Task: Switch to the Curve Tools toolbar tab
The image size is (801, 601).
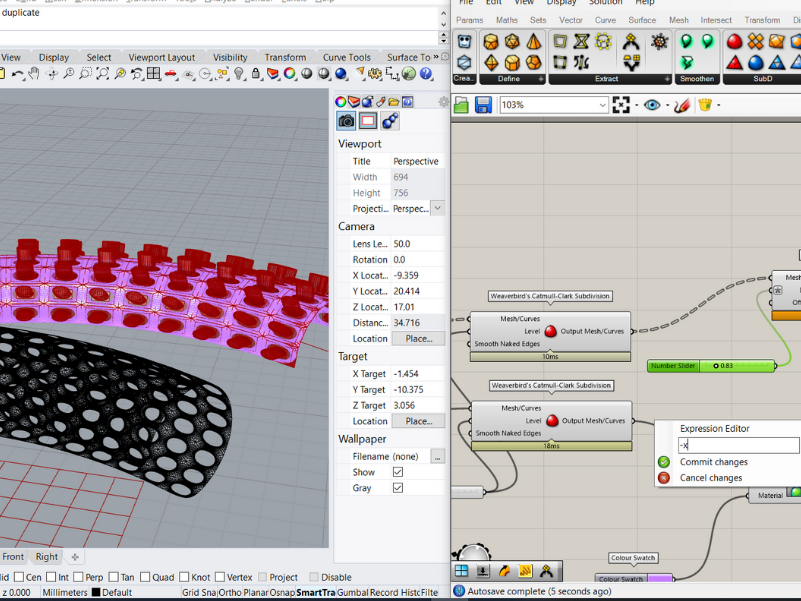Action: [x=346, y=57]
